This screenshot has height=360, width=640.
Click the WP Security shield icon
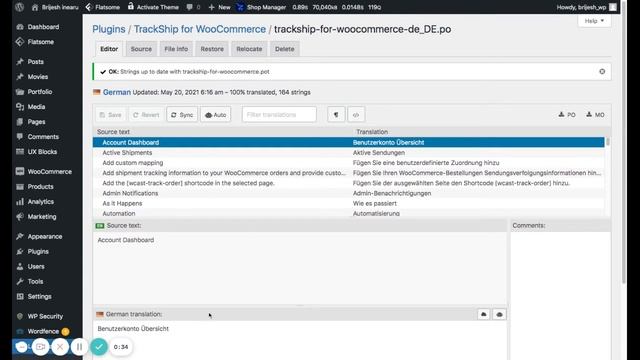click(x=20, y=316)
